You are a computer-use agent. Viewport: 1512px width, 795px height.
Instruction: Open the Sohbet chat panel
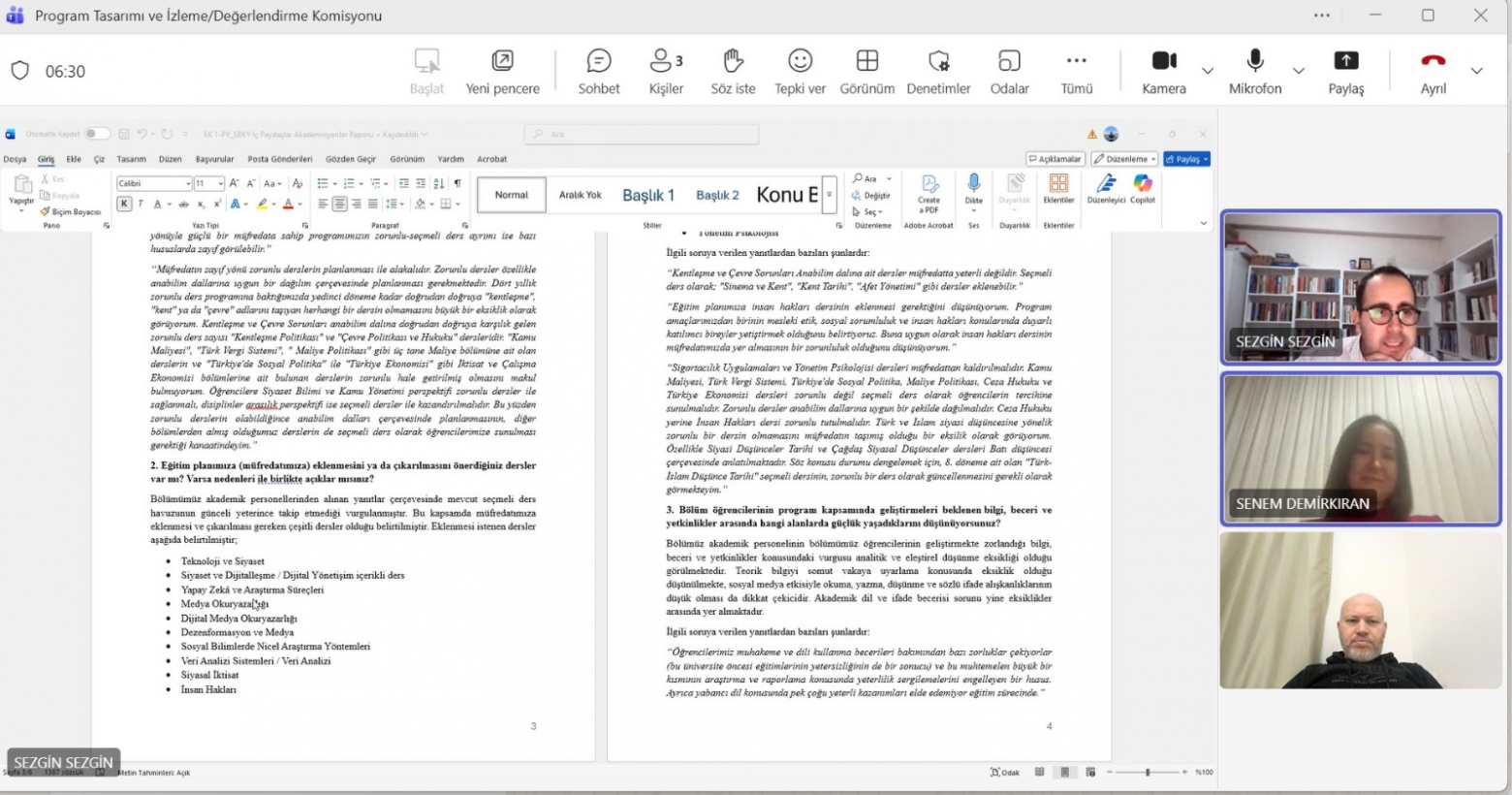(599, 71)
